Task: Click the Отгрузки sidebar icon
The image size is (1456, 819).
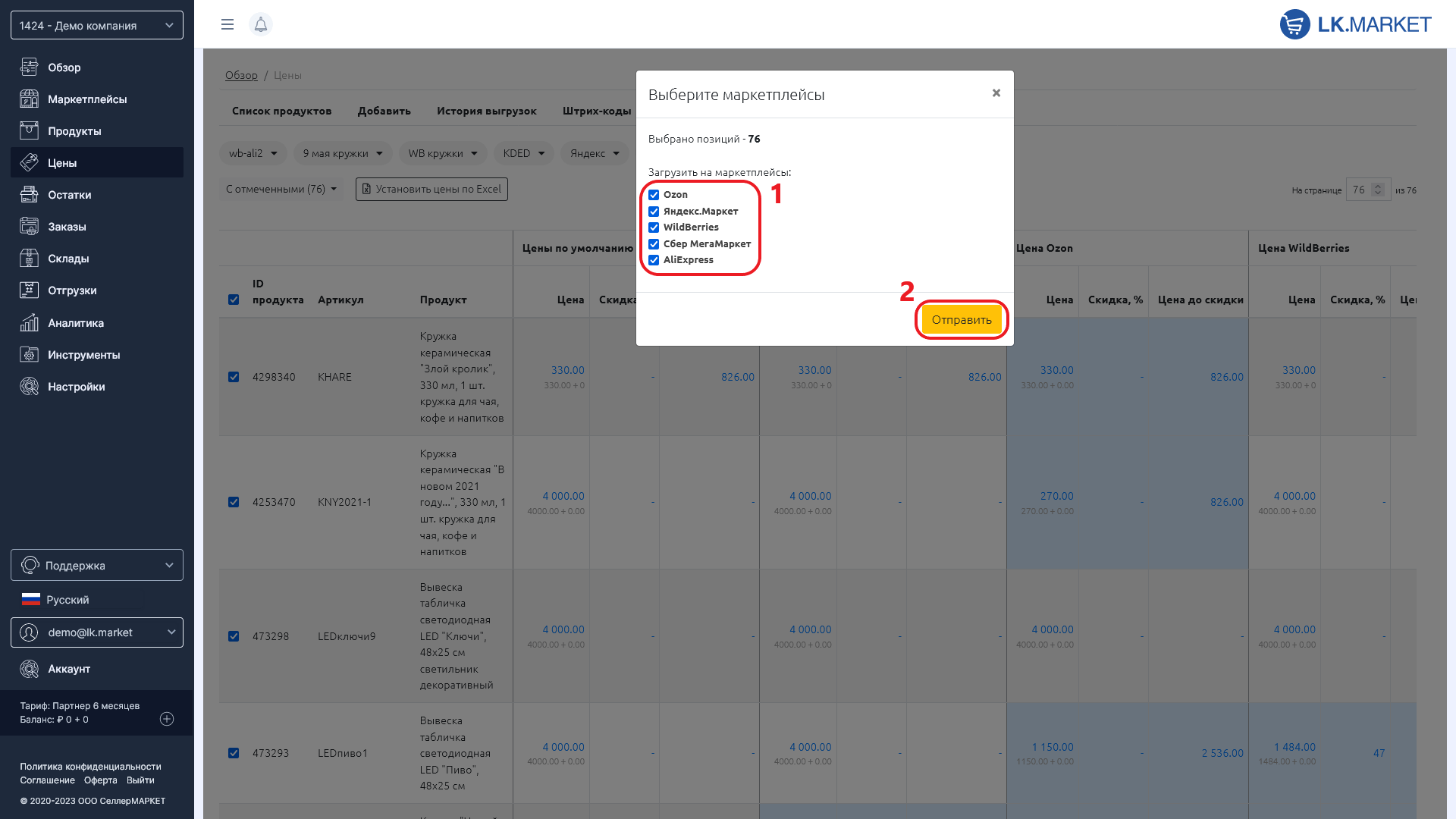Action: click(x=29, y=290)
